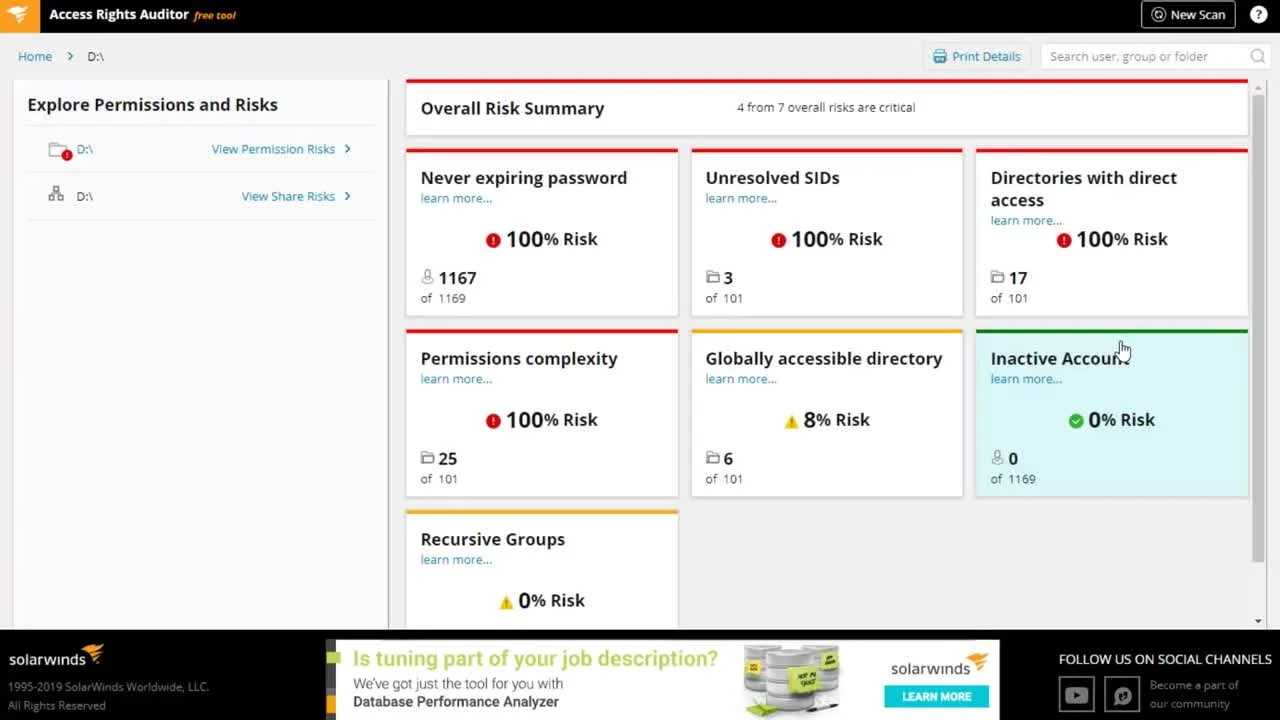This screenshot has width=1280, height=720.
Task: Expand View Share Risks chevron
Action: [x=347, y=196]
